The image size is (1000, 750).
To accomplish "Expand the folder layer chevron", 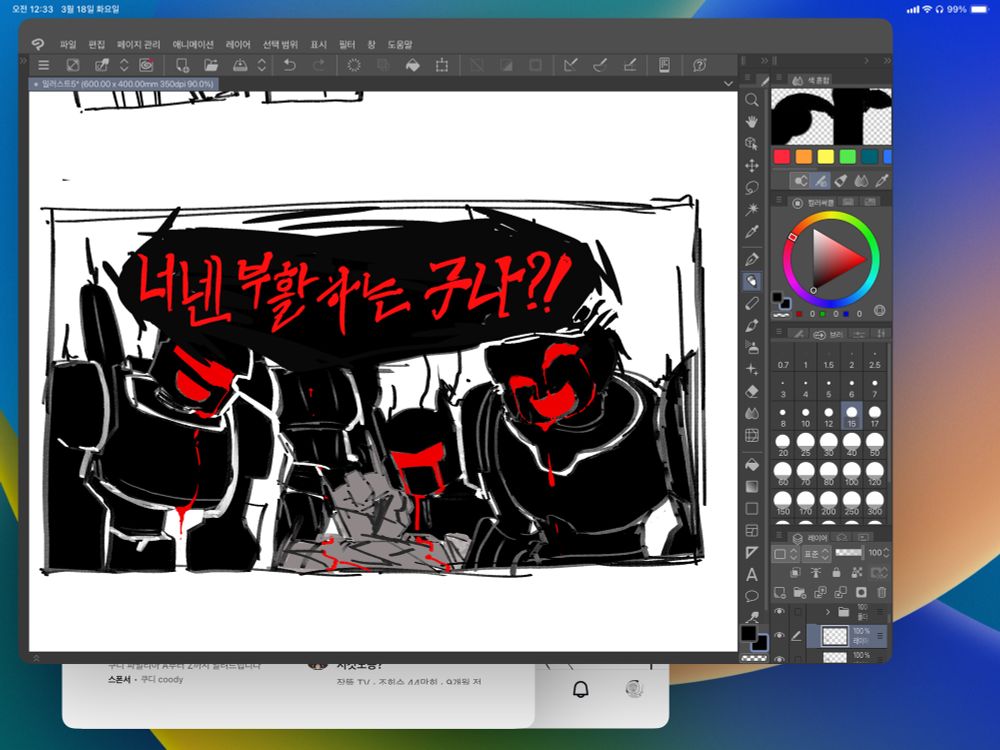I will (828, 612).
